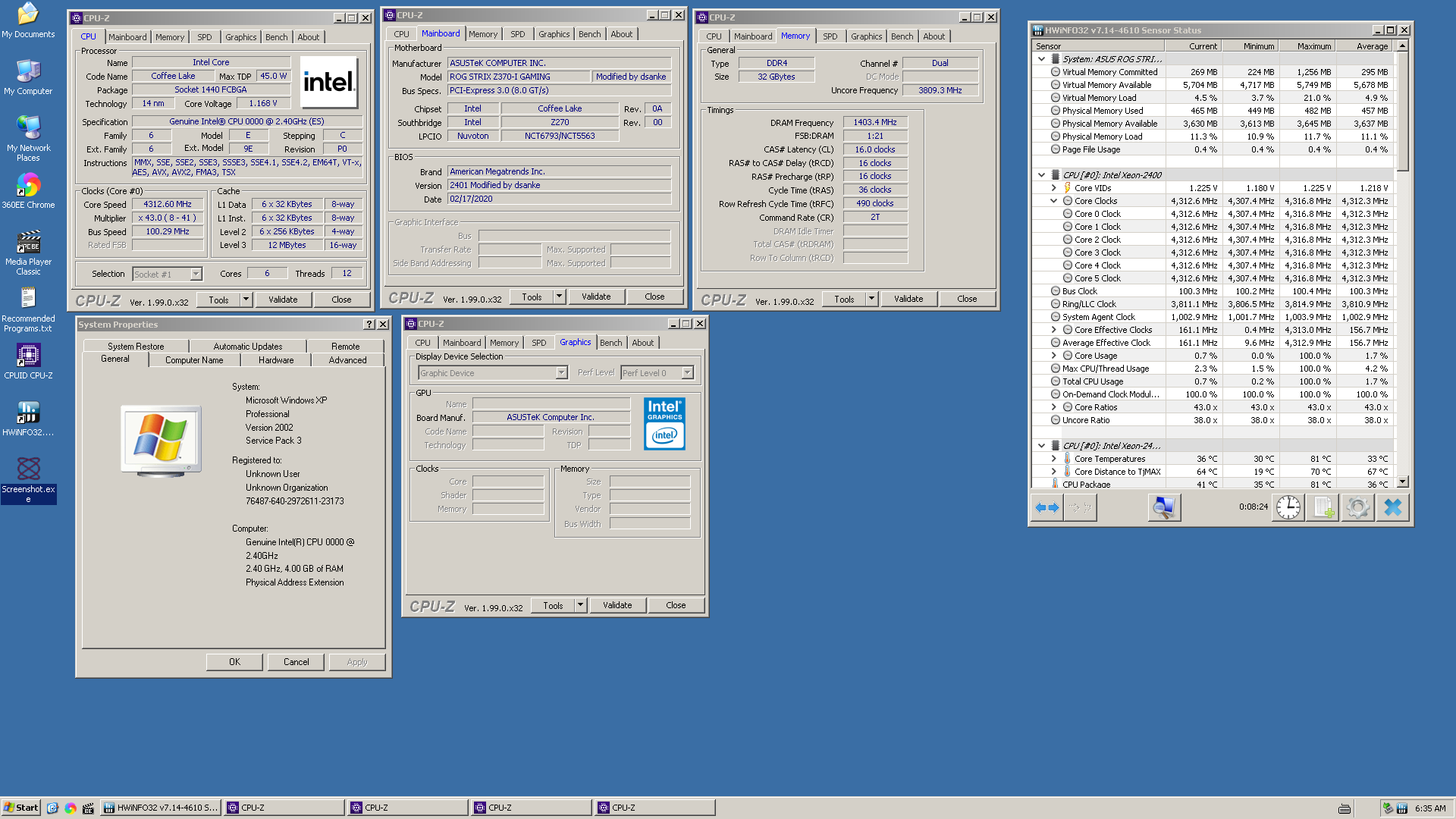
Task: Select Recommended Programs.txt desktop file
Action: pos(28,309)
